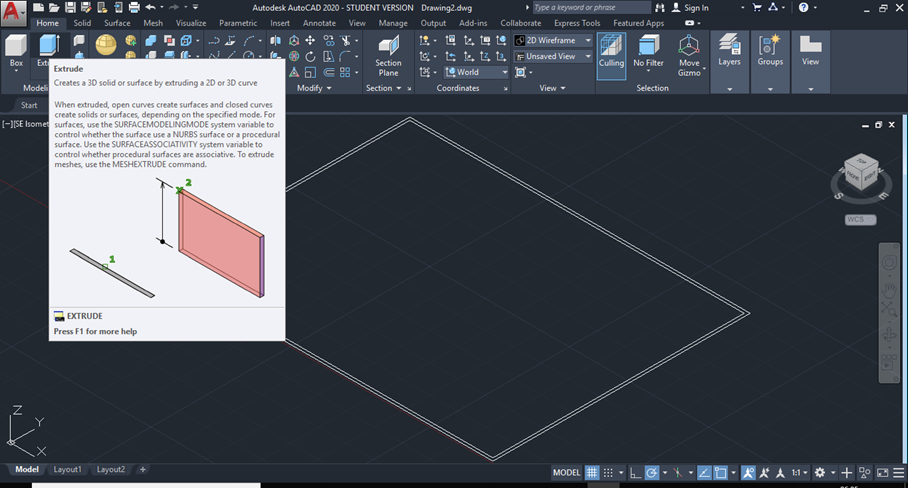This screenshot has width=908, height=488.
Task: Add a new layout with plus button
Action: (x=142, y=469)
